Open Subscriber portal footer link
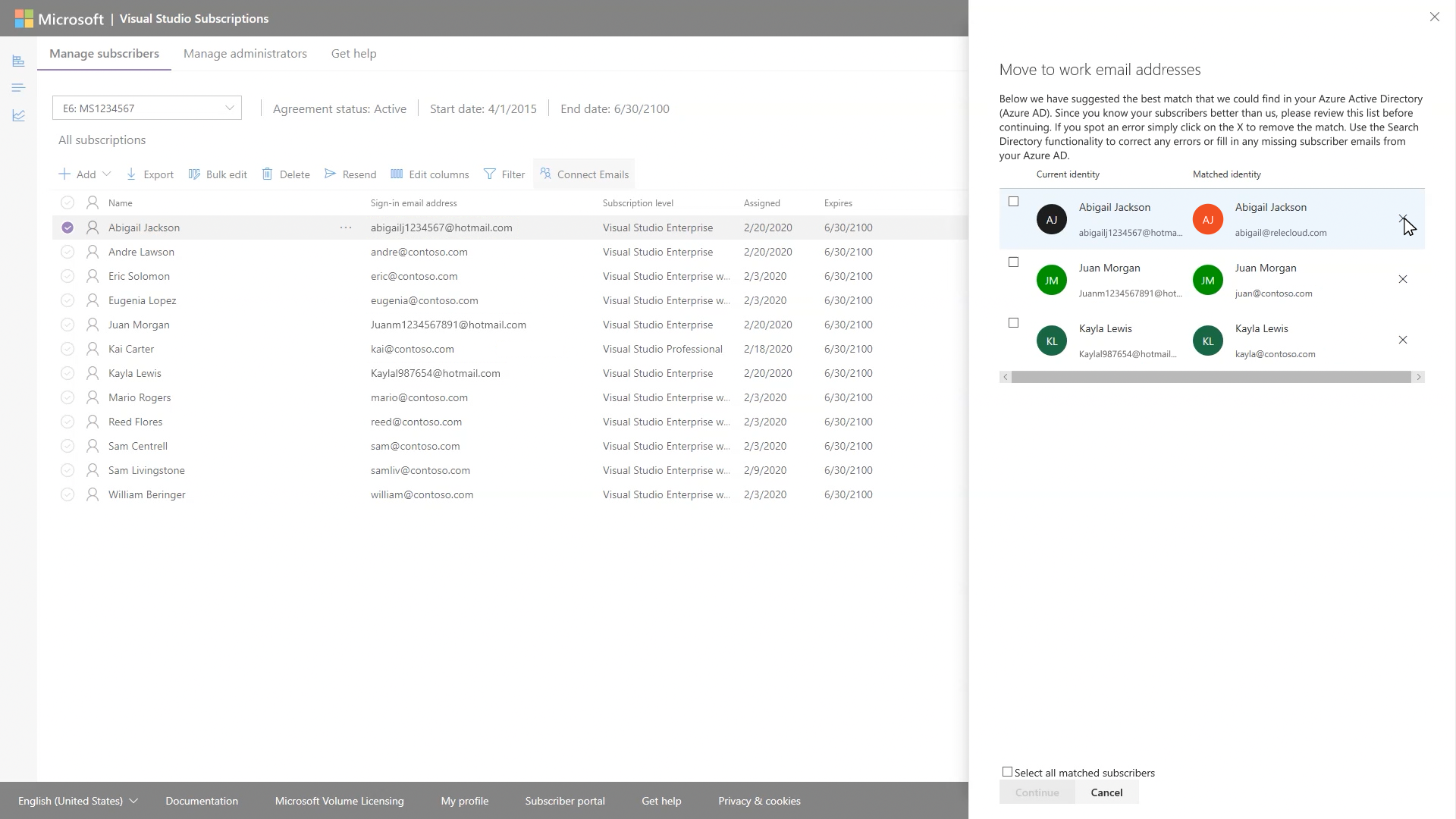Viewport: 1456px width, 819px height. point(565,801)
